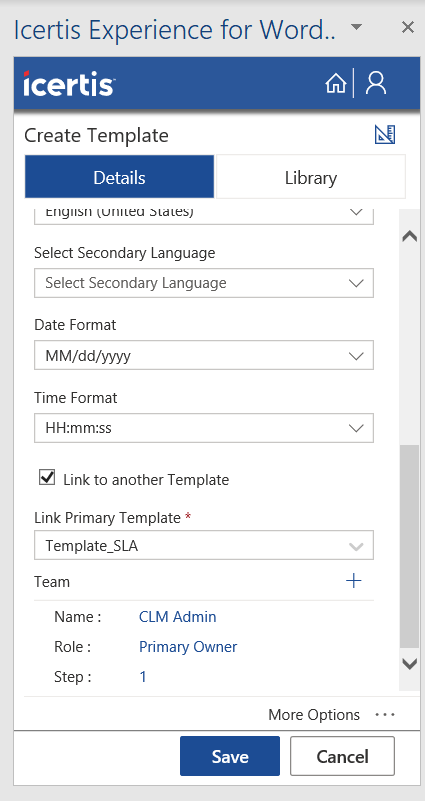Screen dimensions: 425x801
Task: Click the ruler design icon beside Create Template
Action: click(385, 134)
